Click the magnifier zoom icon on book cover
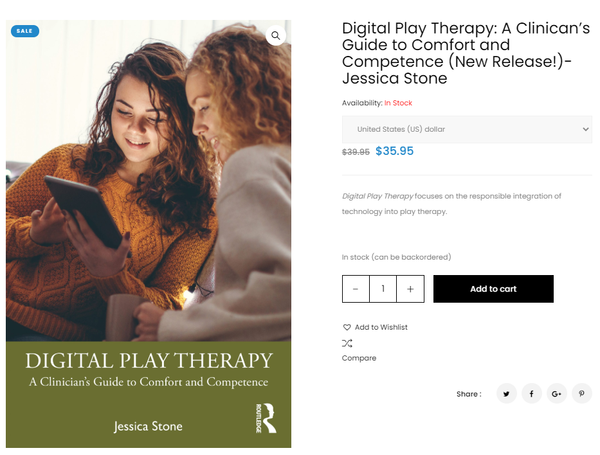This screenshot has height=455, width=600. point(276,36)
